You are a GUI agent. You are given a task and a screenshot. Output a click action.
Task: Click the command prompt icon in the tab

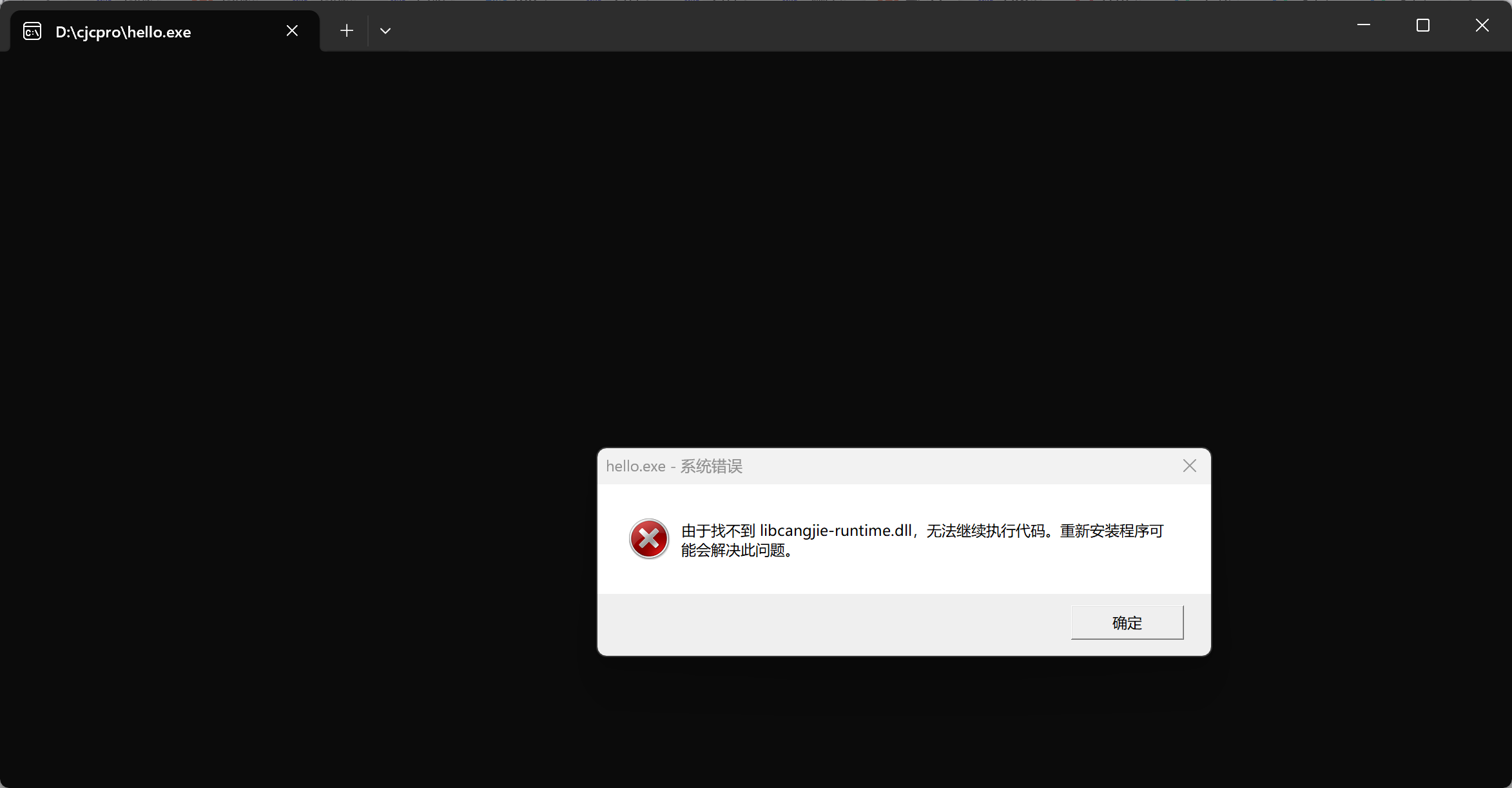point(32,31)
